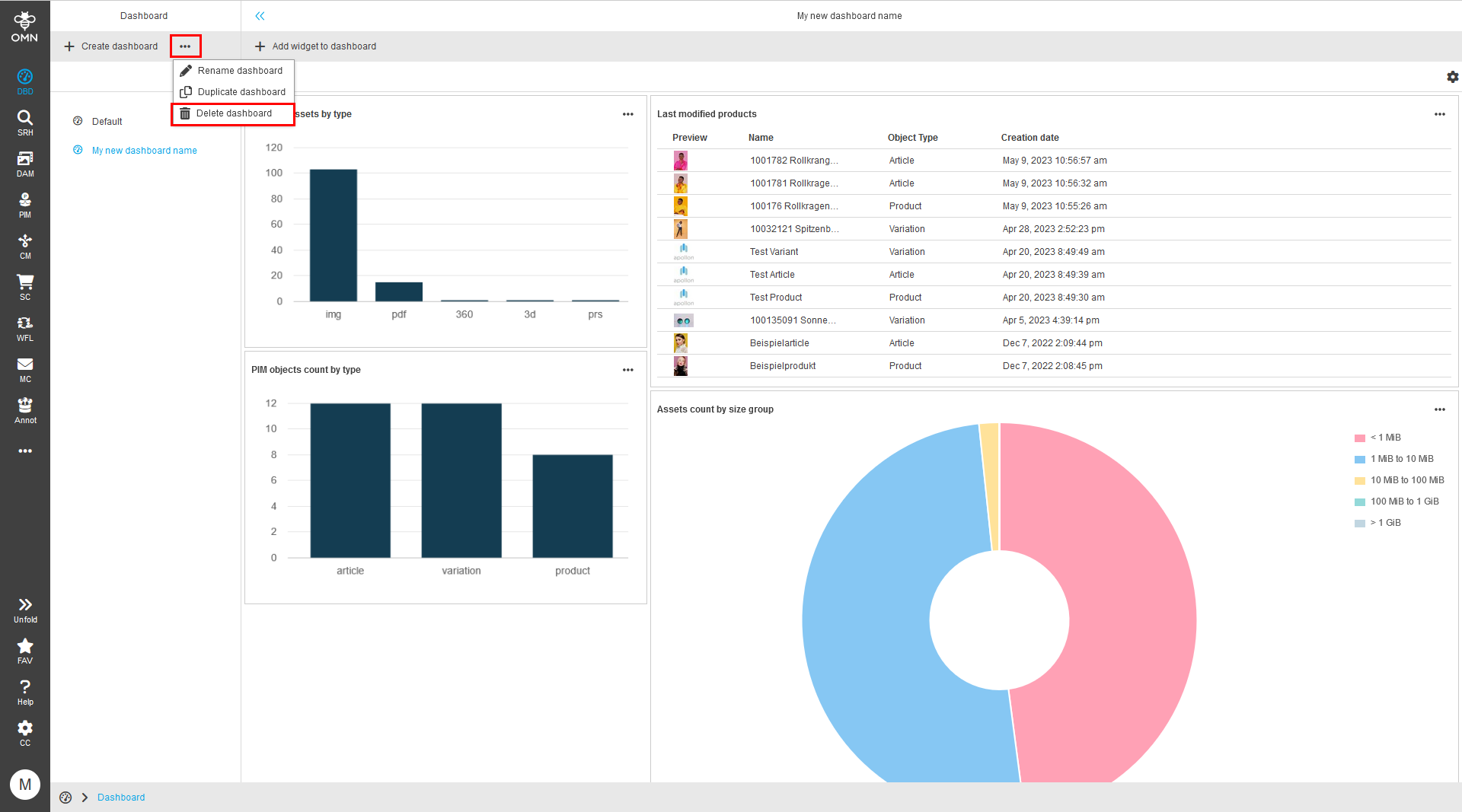Open dashboard settings gear
This screenshot has height=812, width=1462.
coord(1453,77)
